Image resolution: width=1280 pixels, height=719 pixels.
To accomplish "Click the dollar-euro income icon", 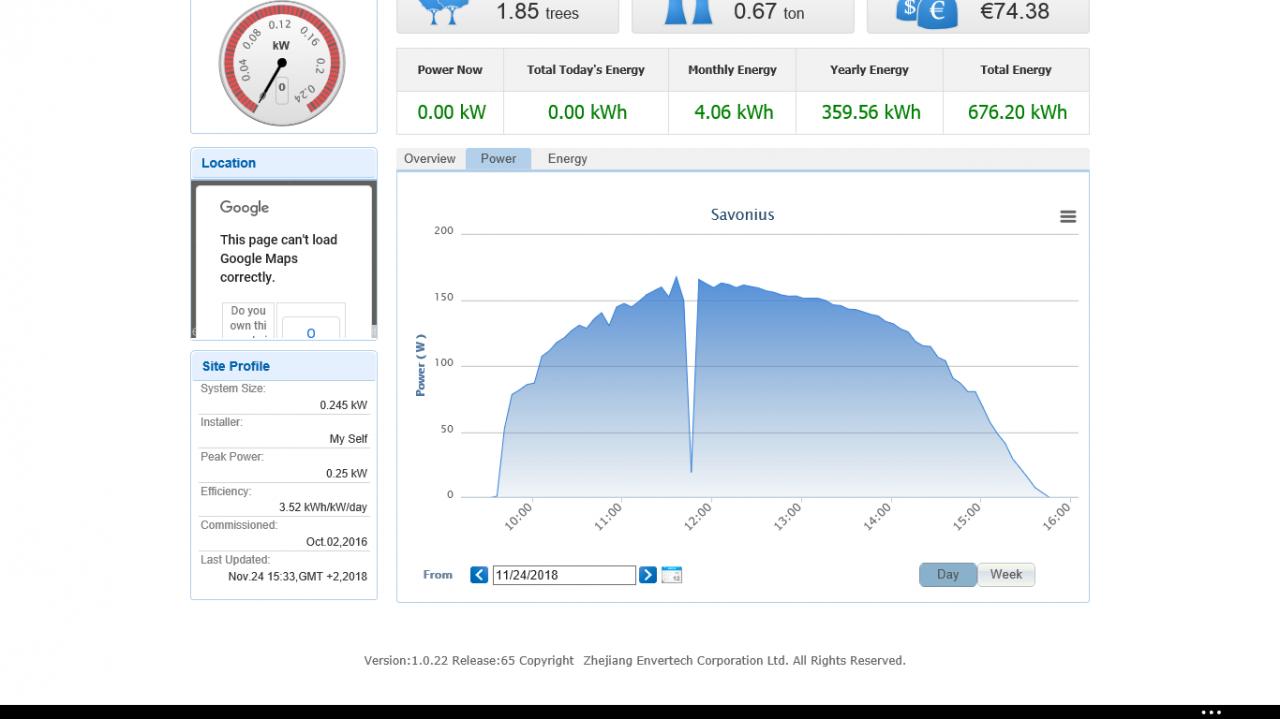I will pos(925,13).
